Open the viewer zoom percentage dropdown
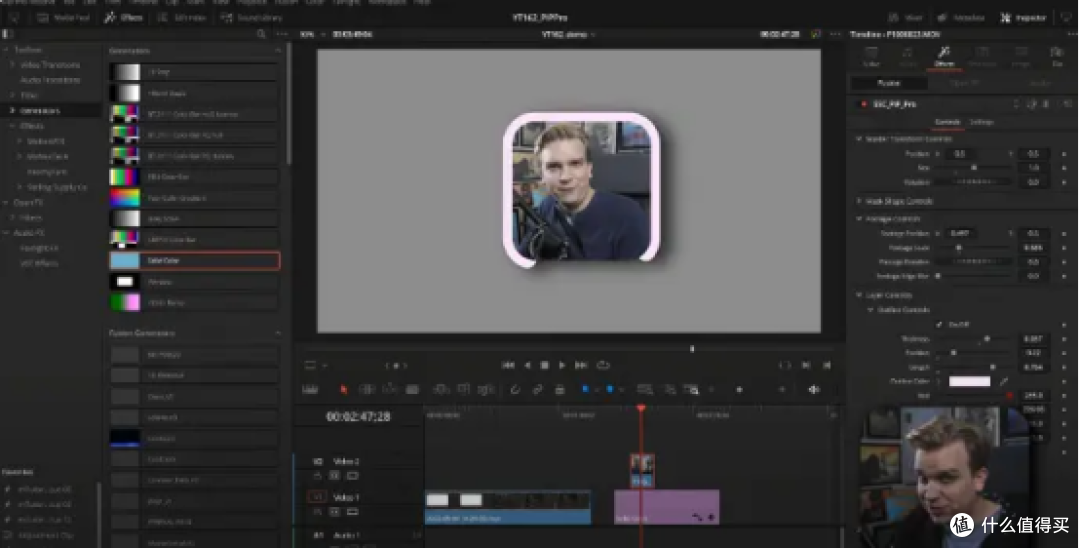1080x548 pixels. pos(313,34)
